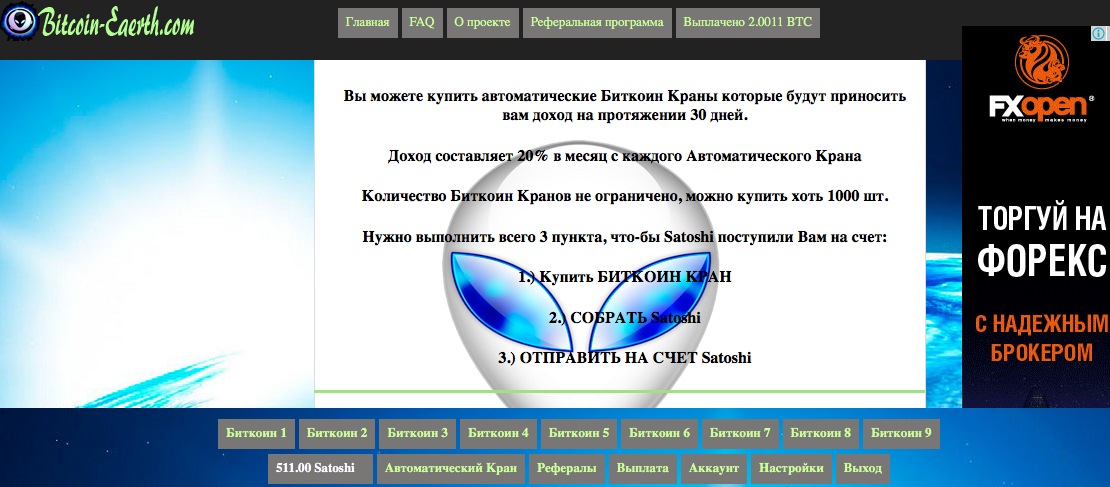Open the Рефералы section
This screenshot has width=1110, height=487.
pyautogui.click(x=567, y=469)
